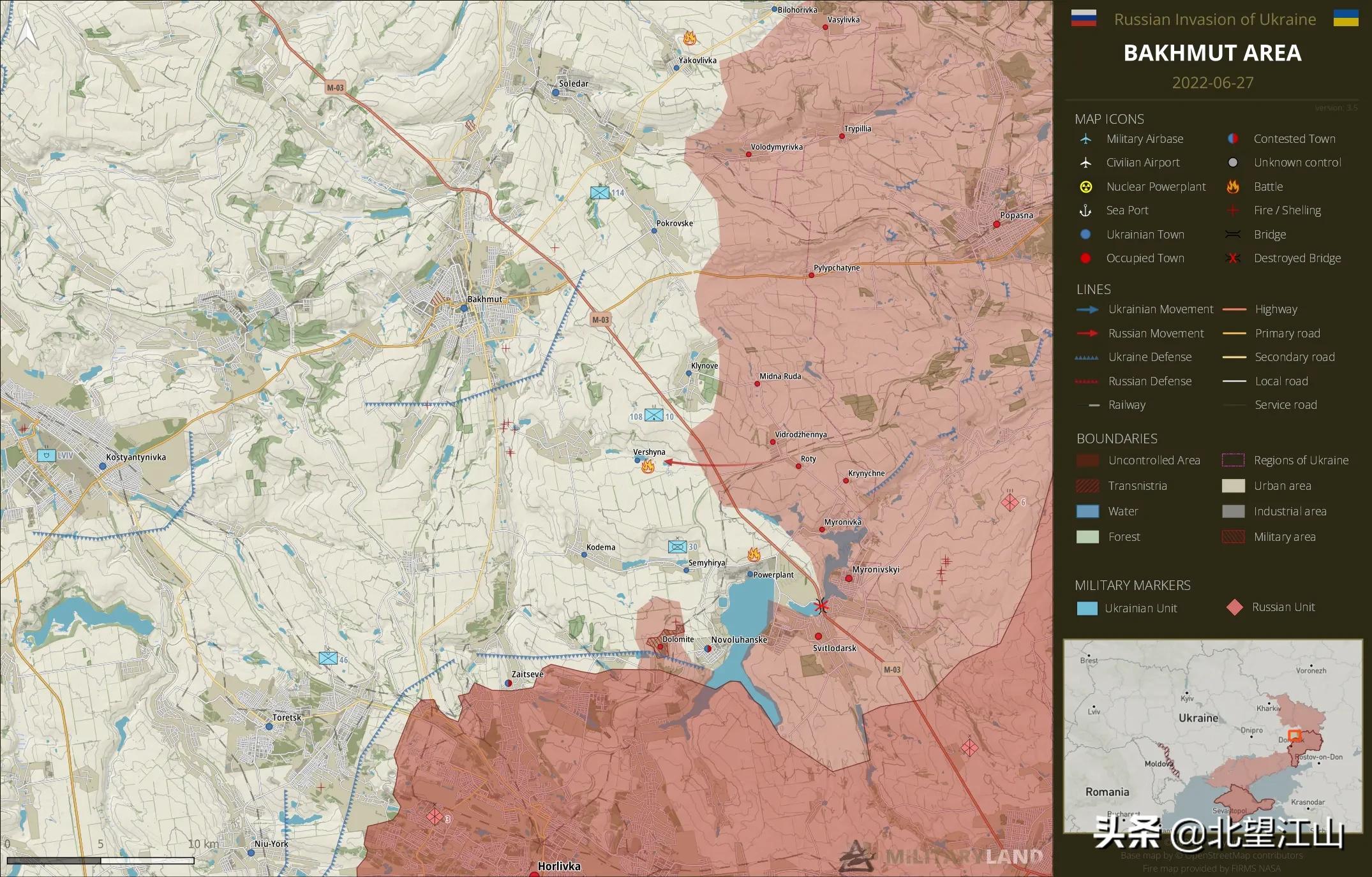Click the battle flame marker near Vershyna
1372x877 pixels.
tap(649, 467)
